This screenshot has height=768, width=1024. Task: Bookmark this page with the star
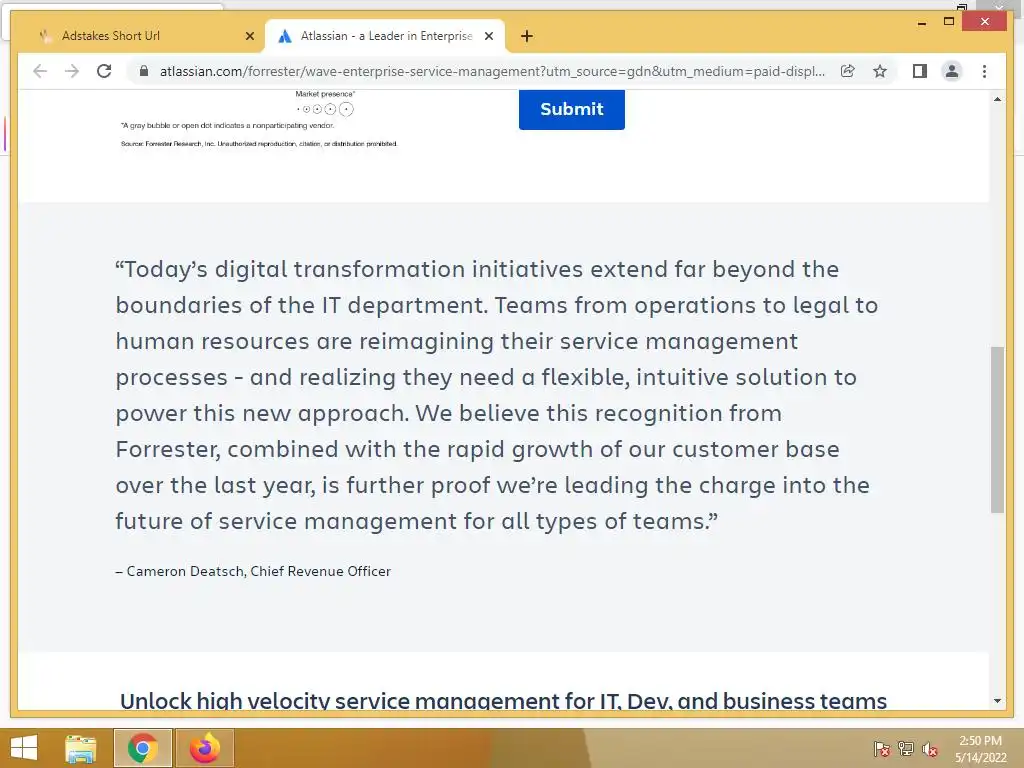(880, 71)
